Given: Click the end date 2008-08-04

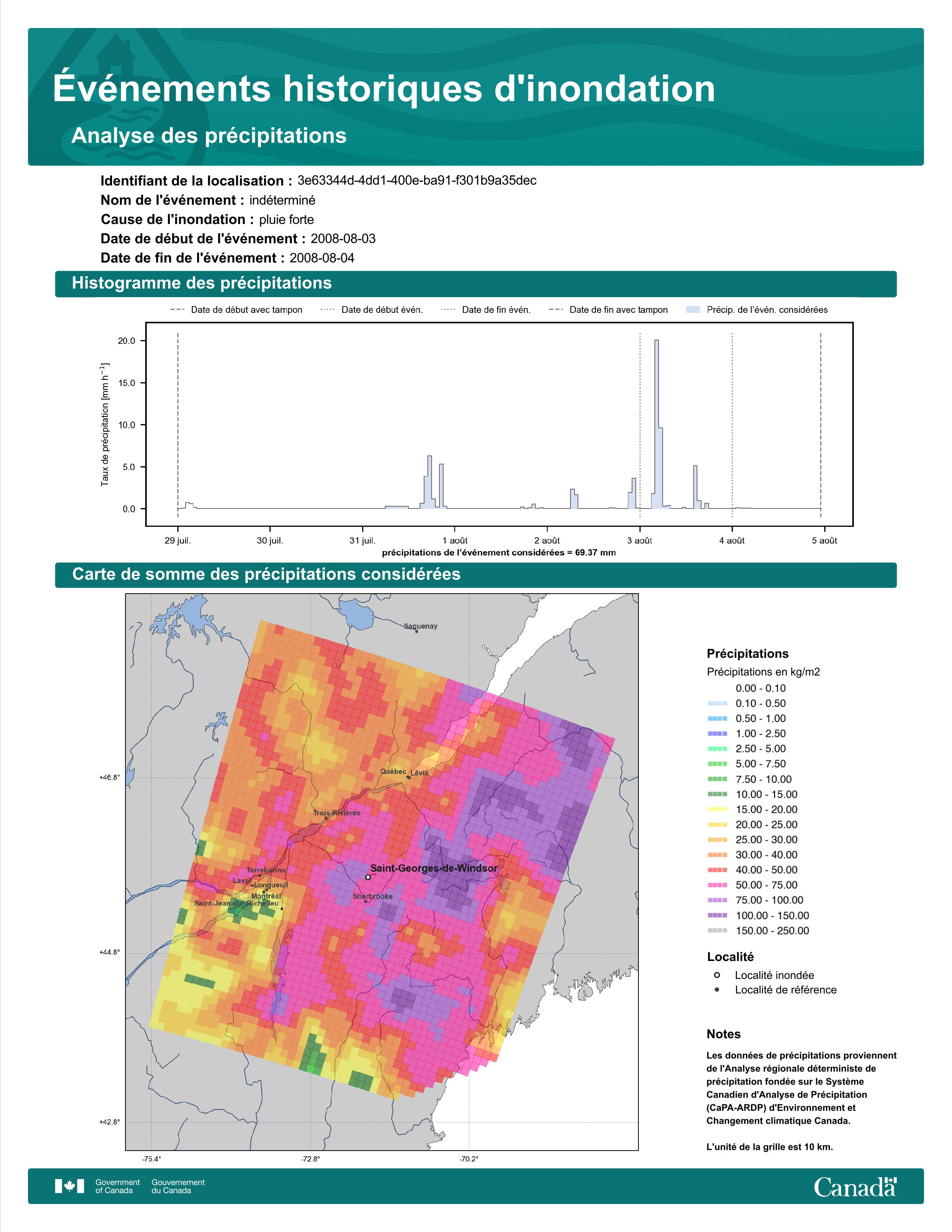Looking at the screenshot, I should click(x=322, y=258).
